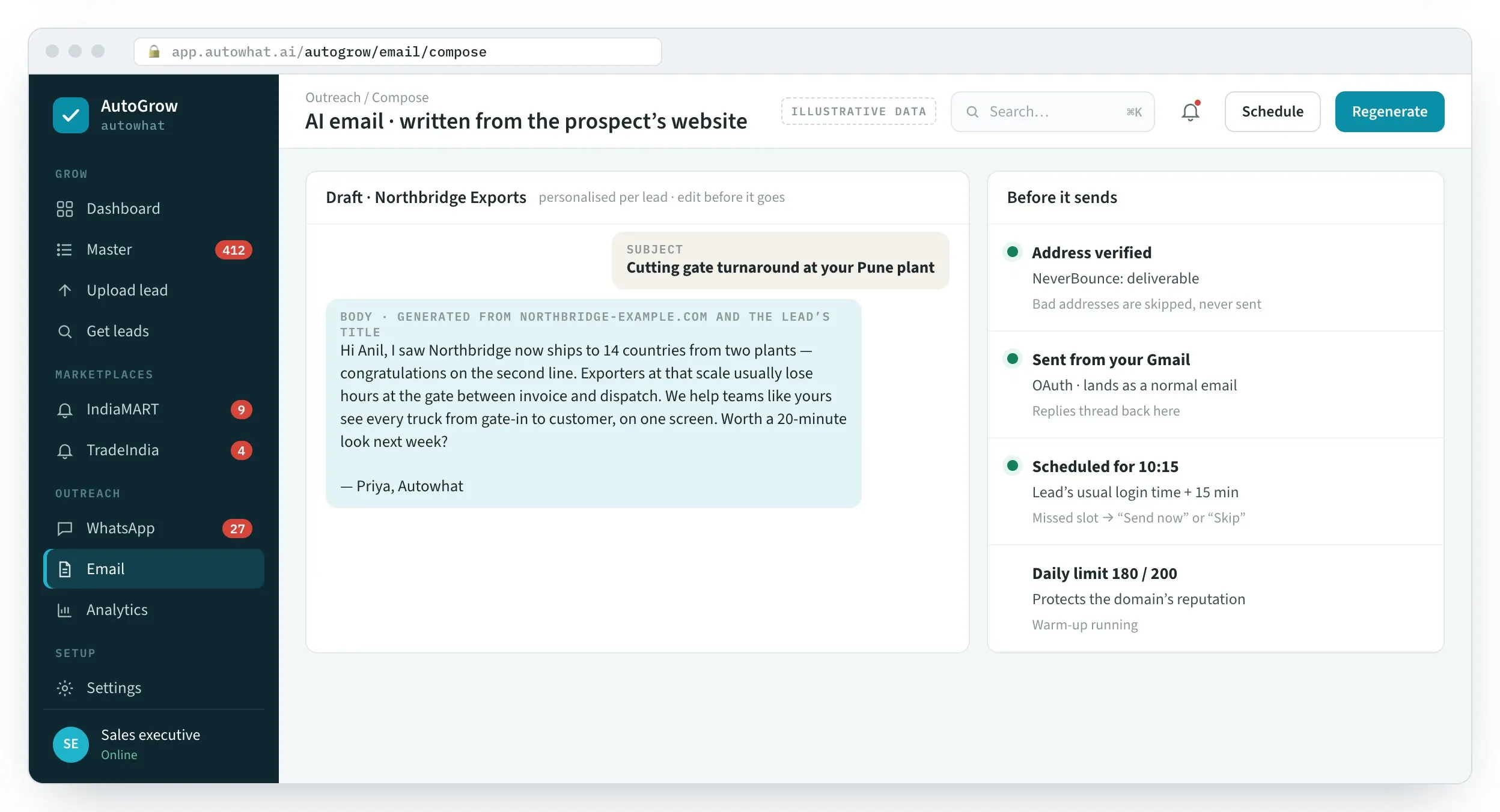Screen dimensions: 1500x812
Task: Click the AutoGrow checkmark logo
Action: 71,115
